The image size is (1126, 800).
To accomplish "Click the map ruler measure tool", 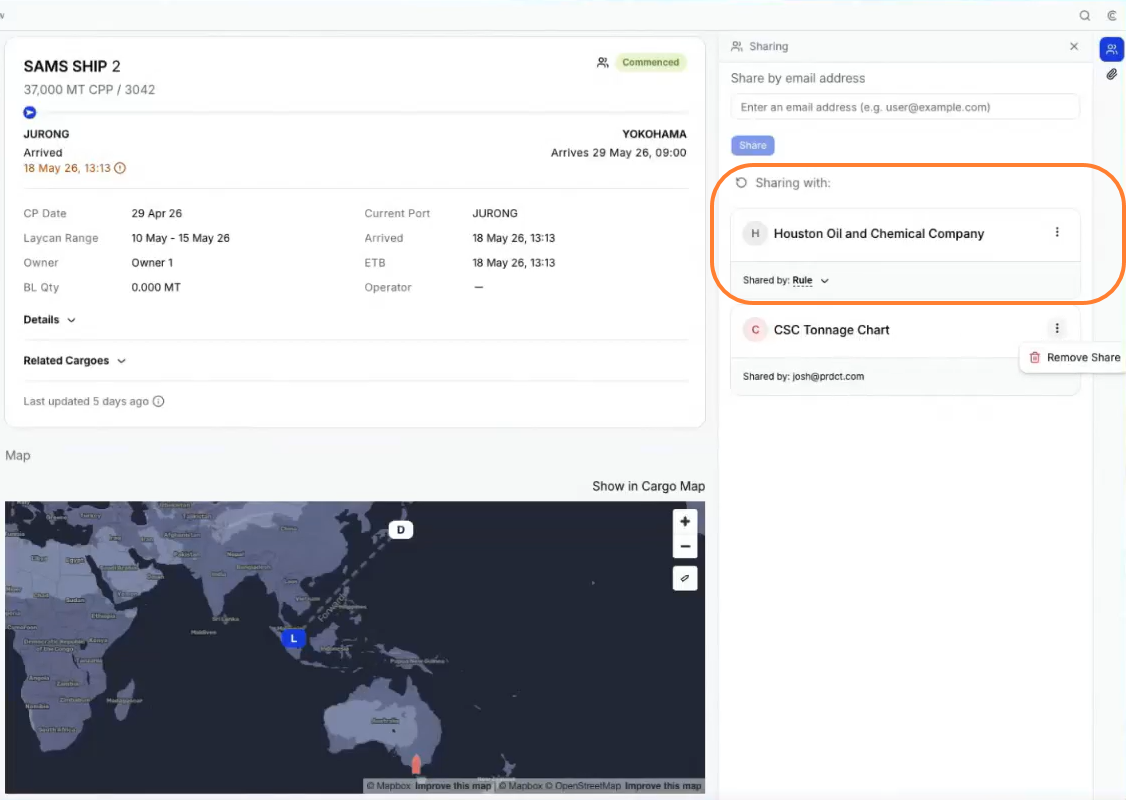I will pos(685,578).
